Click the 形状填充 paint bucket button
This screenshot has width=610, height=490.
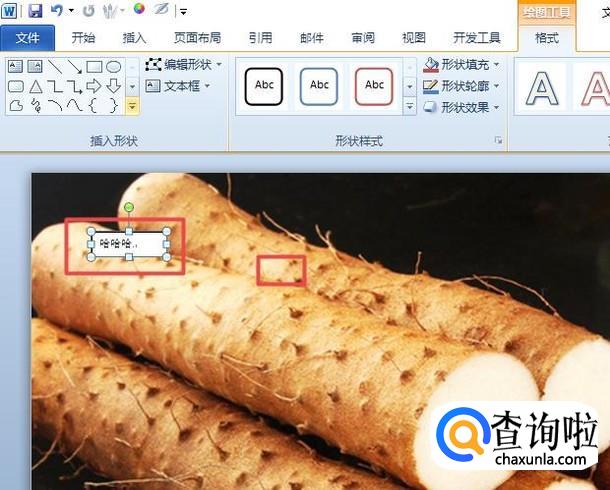coord(431,65)
